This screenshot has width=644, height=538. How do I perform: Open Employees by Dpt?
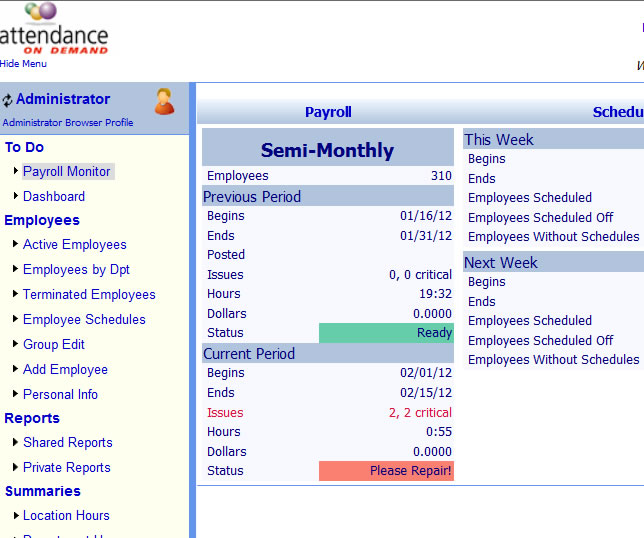[x=76, y=269]
